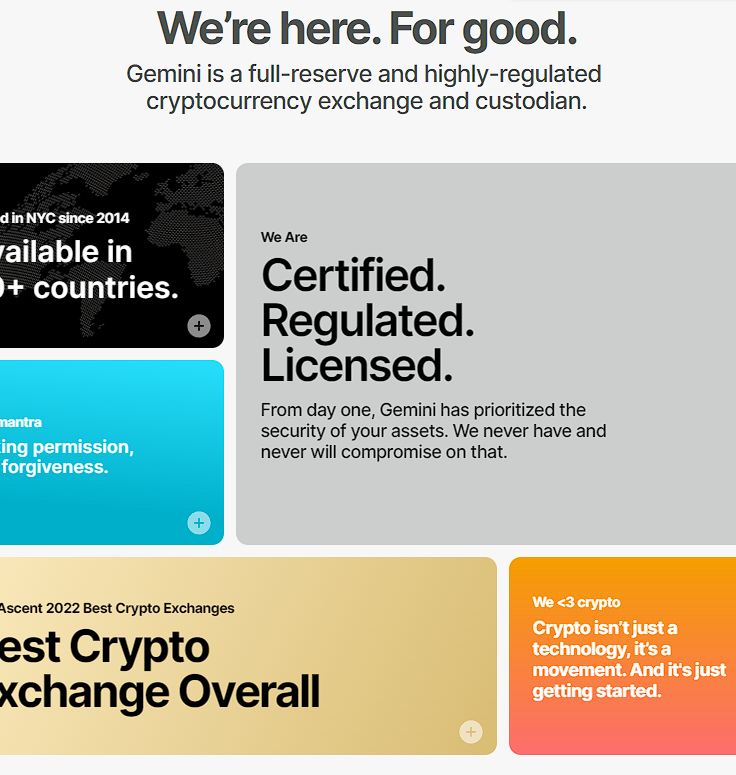Click the 'From day one' security paragraph
This screenshot has height=775, width=736.
pyautogui.click(x=433, y=431)
